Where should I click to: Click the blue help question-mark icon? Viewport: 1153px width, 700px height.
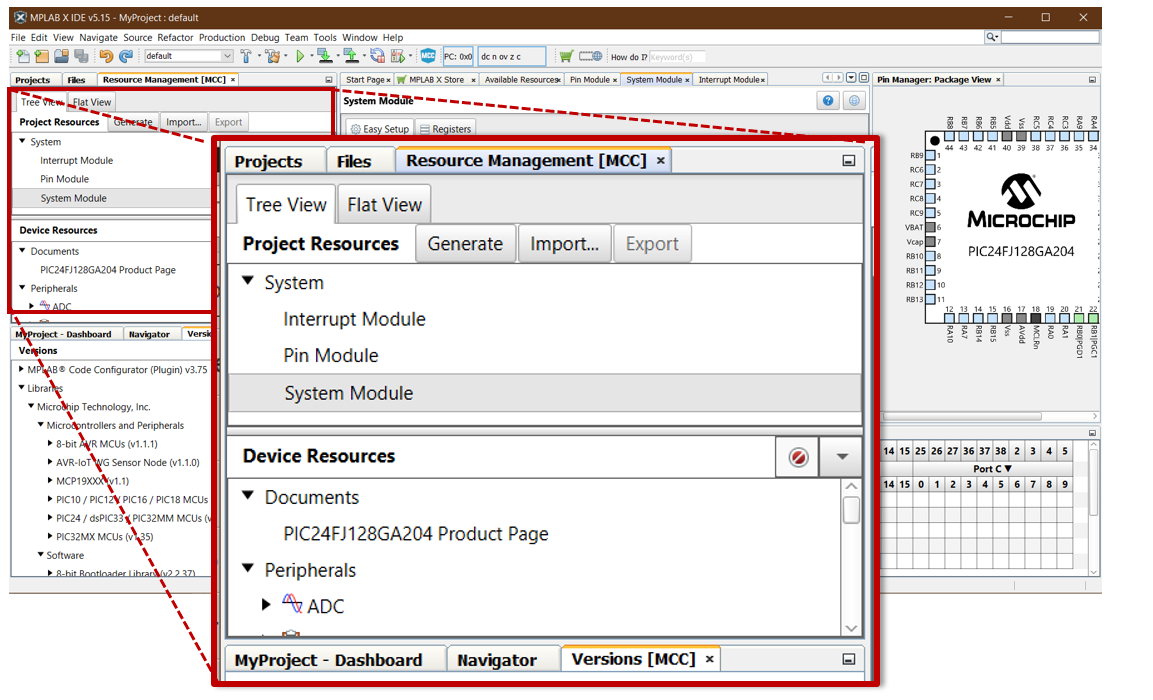coord(828,101)
